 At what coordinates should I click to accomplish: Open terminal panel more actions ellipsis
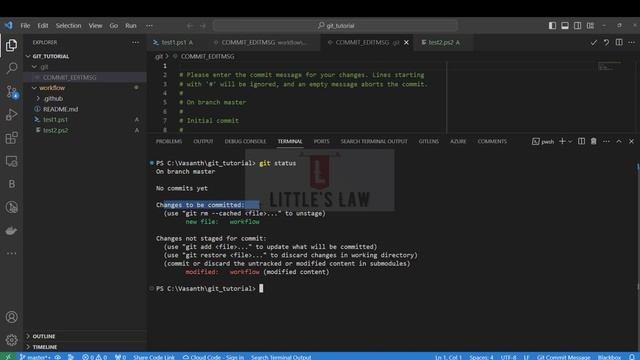[607, 141]
